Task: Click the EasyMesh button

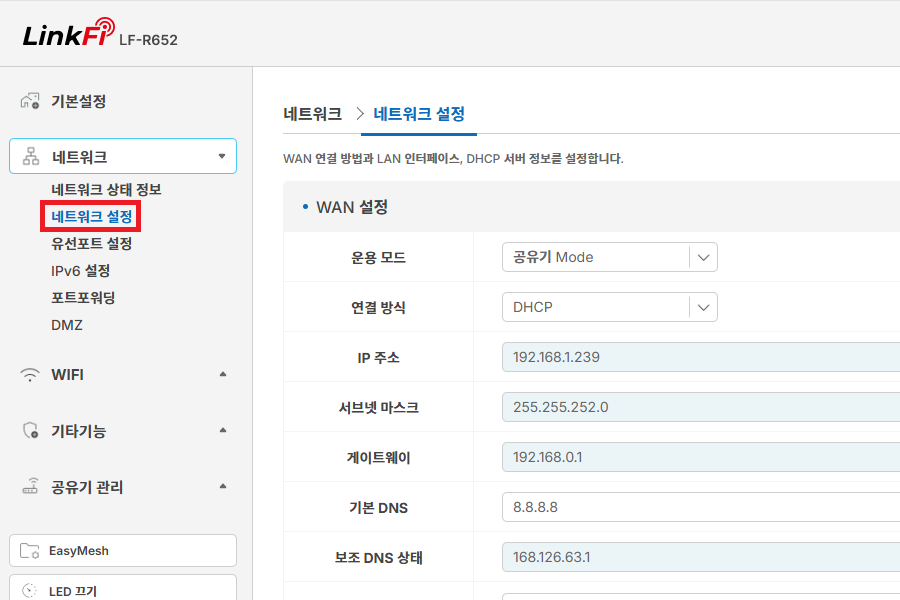Action: tap(123, 551)
